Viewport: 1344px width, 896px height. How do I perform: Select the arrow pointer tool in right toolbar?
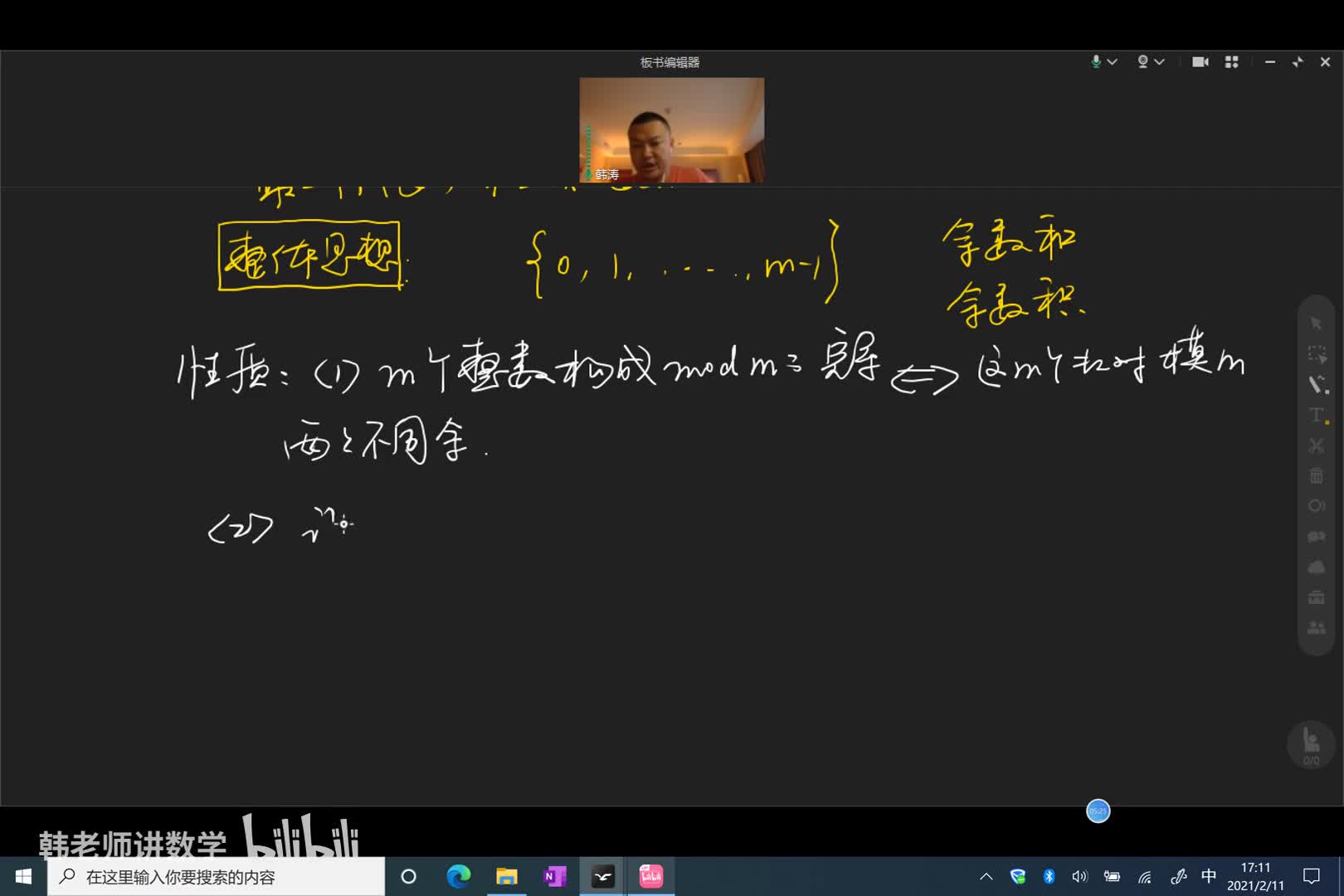(x=1316, y=323)
